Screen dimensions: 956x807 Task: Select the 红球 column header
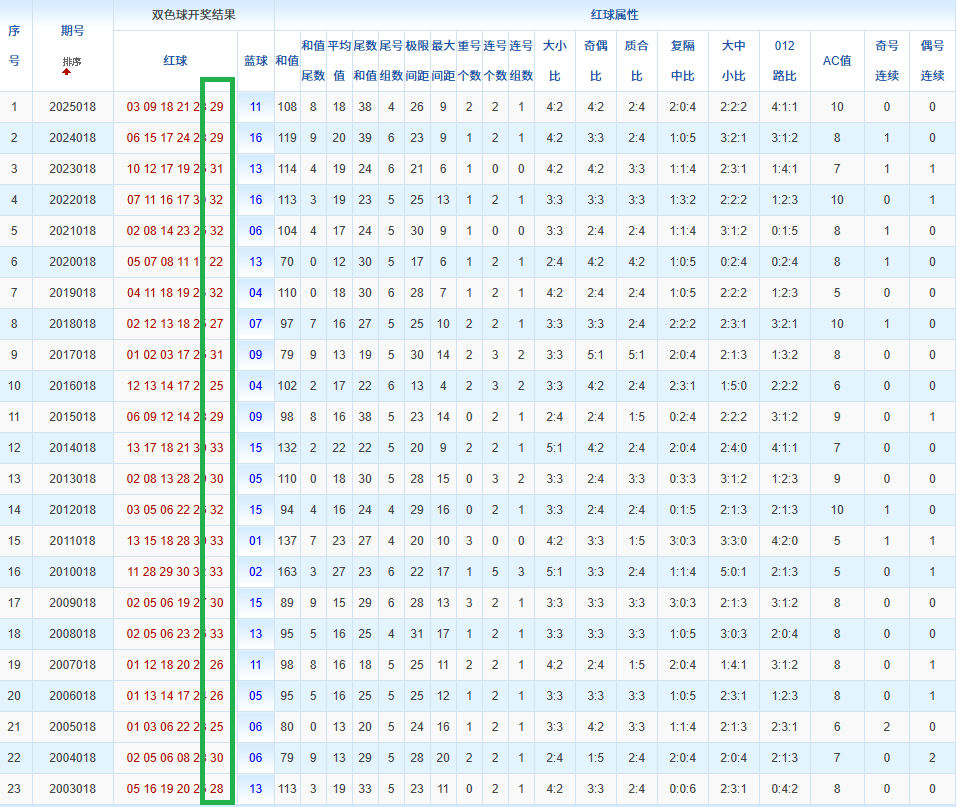pos(175,61)
